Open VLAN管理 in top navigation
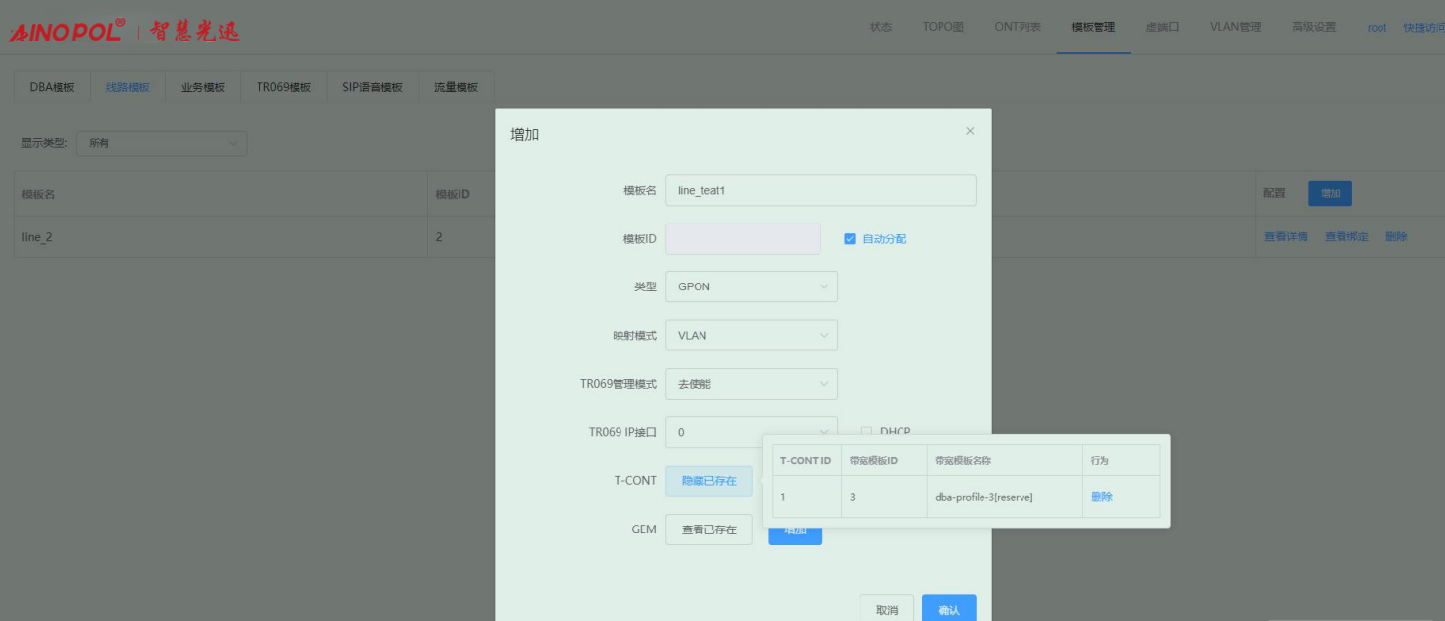 pyautogui.click(x=1235, y=27)
